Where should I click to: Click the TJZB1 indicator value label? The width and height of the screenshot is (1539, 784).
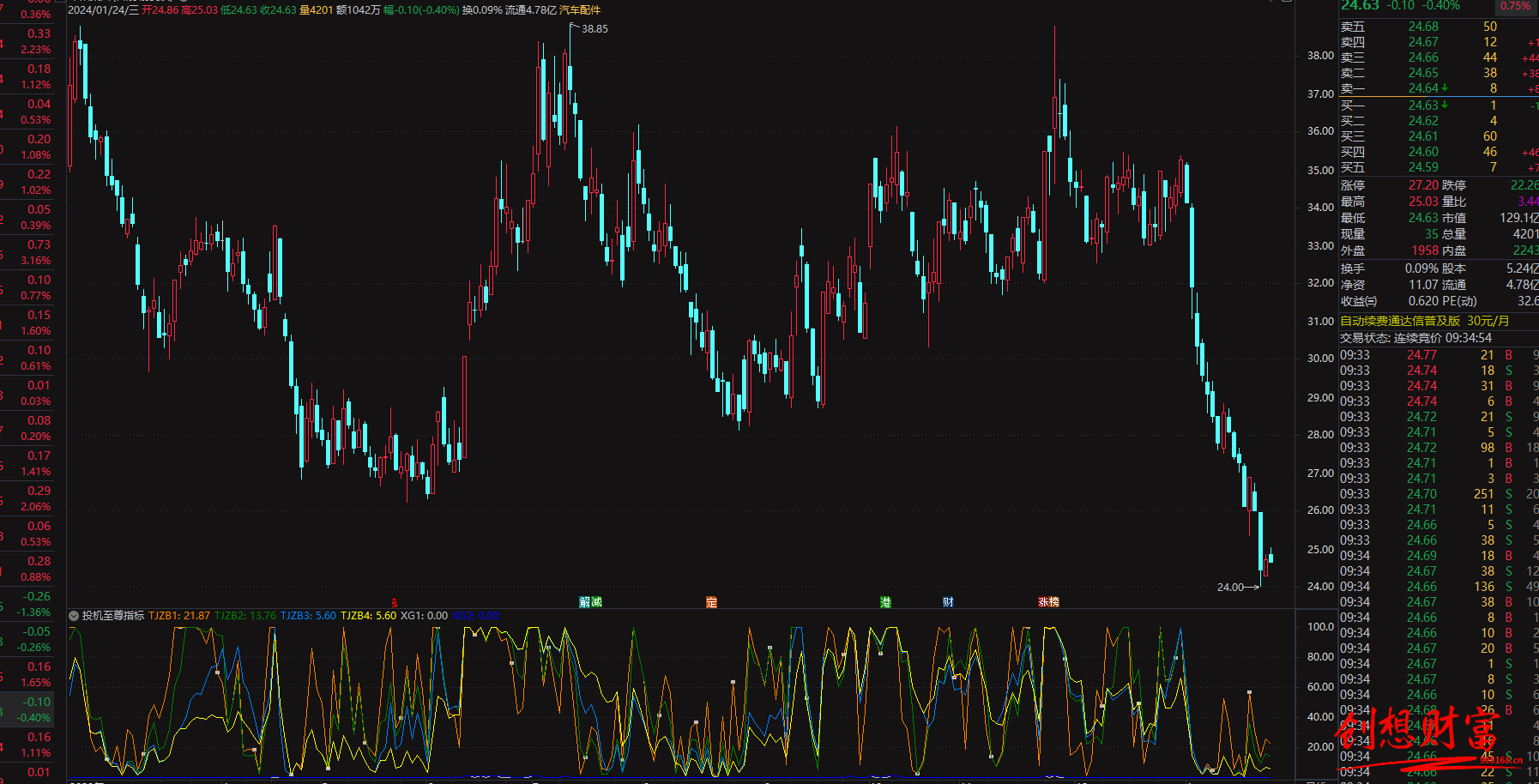point(179,616)
